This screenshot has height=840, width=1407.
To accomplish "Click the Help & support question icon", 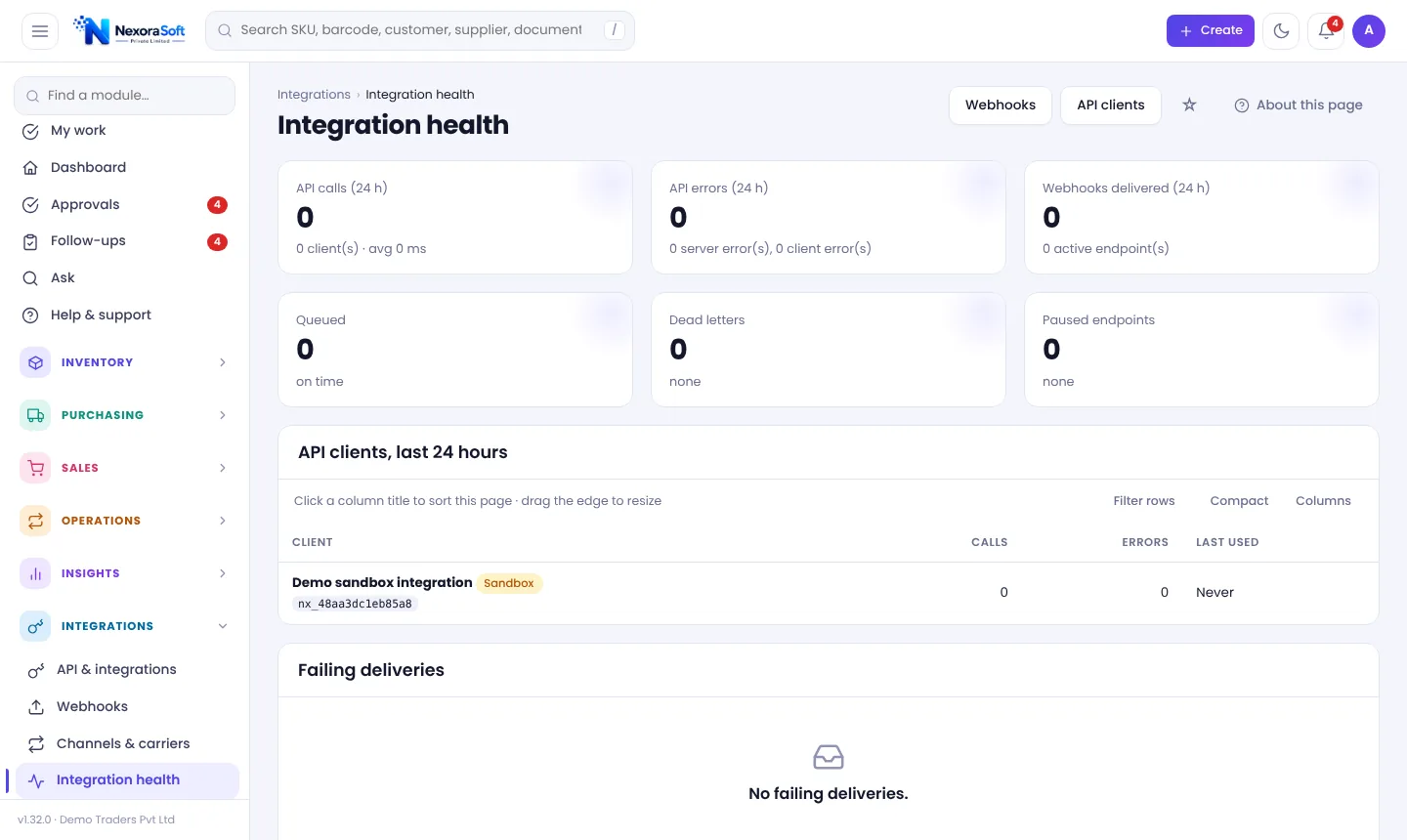I will (30, 315).
